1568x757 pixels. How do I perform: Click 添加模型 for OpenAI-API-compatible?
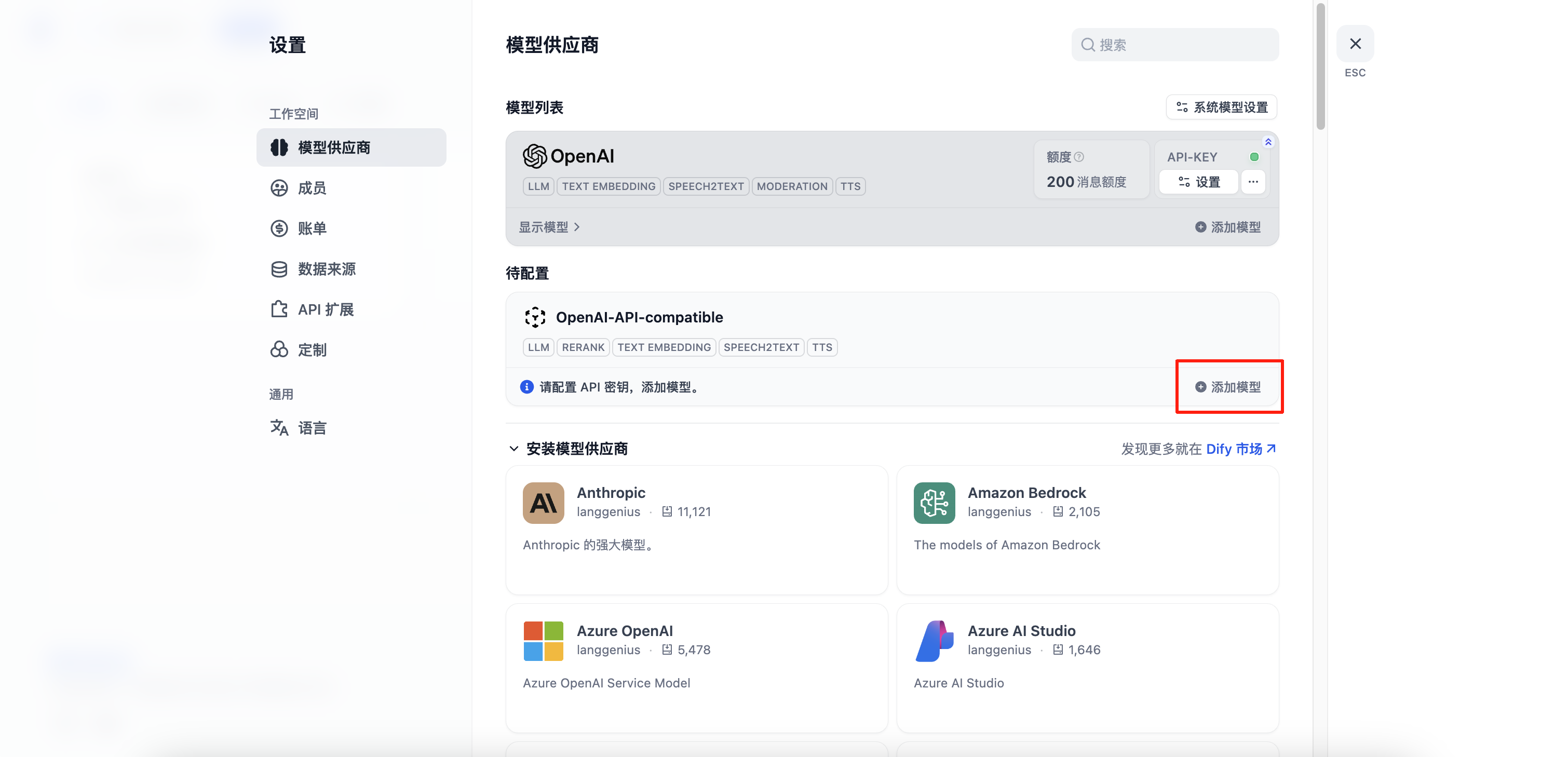1228,387
